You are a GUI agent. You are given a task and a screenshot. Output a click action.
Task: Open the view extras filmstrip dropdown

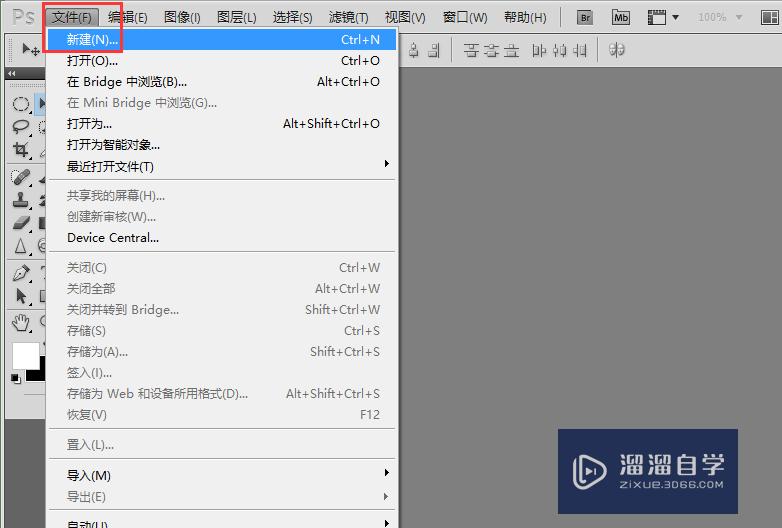point(663,17)
